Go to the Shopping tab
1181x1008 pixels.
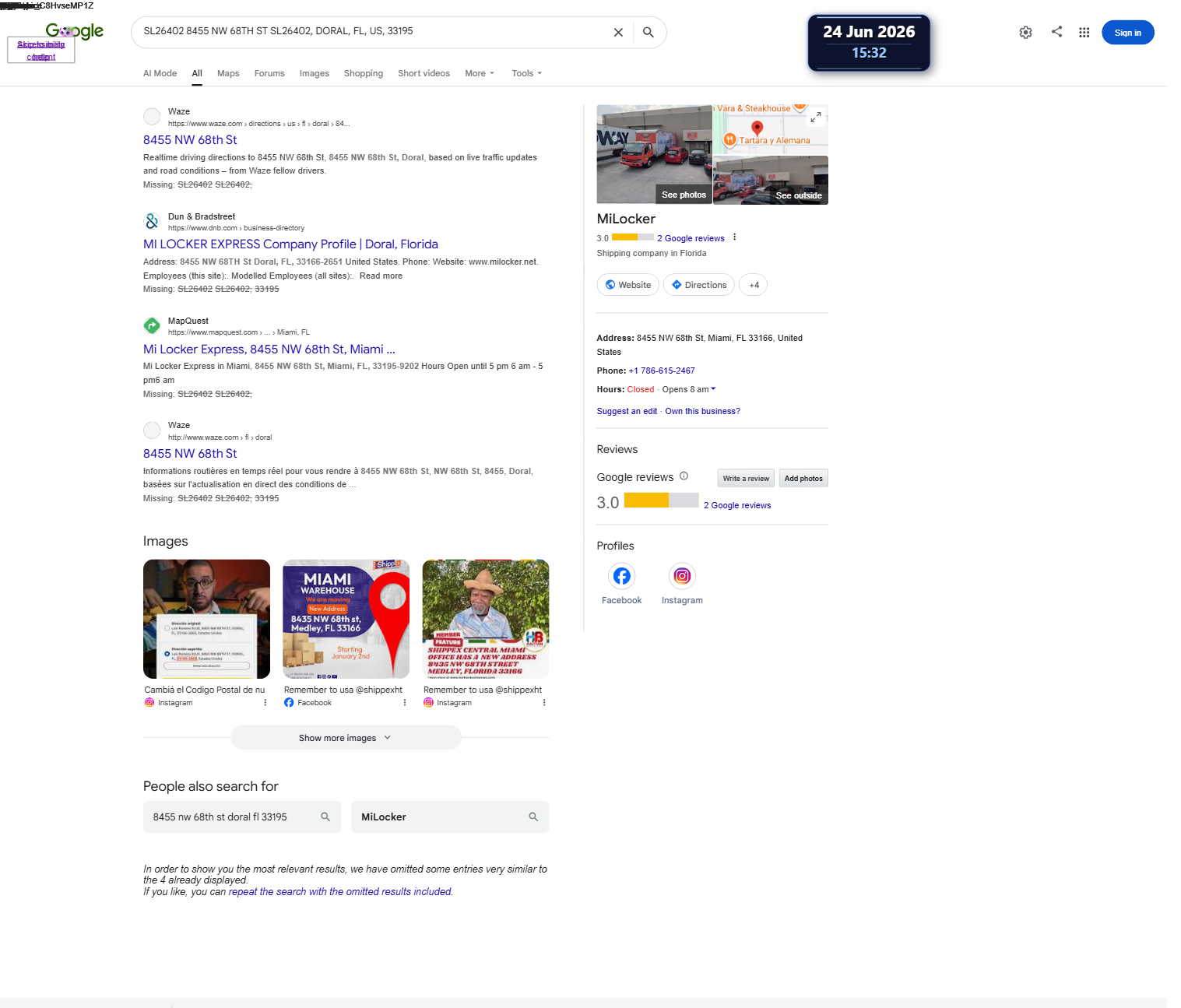coord(364,73)
